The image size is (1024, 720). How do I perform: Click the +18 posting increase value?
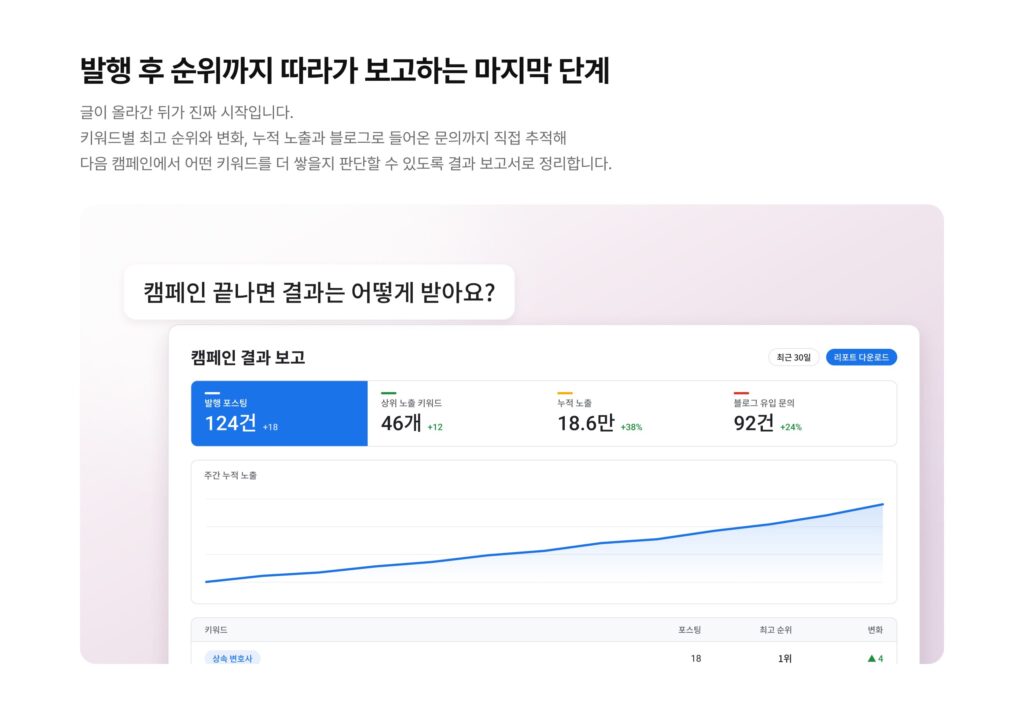pyautogui.click(x=270, y=427)
